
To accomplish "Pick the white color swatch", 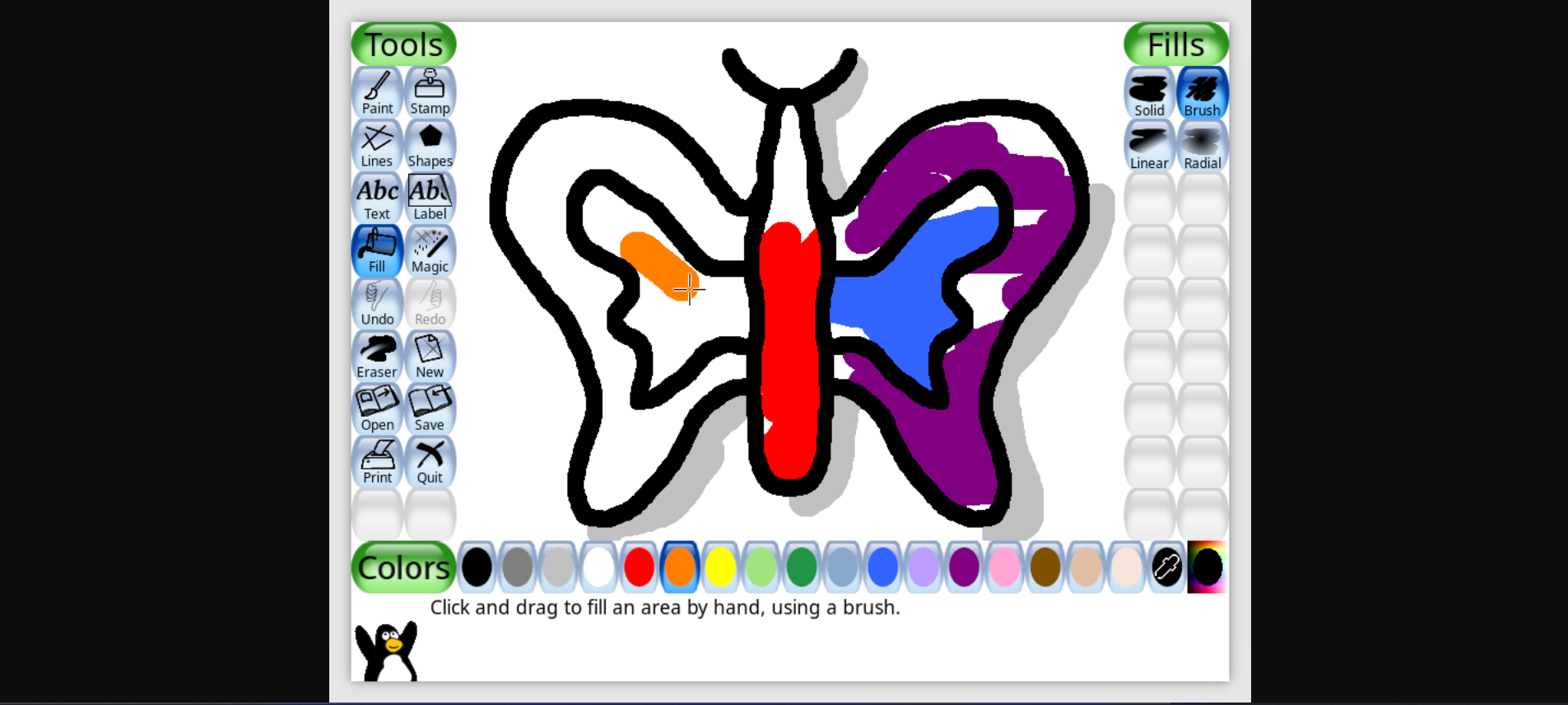I will pyautogui.click(x=598, y=567).
